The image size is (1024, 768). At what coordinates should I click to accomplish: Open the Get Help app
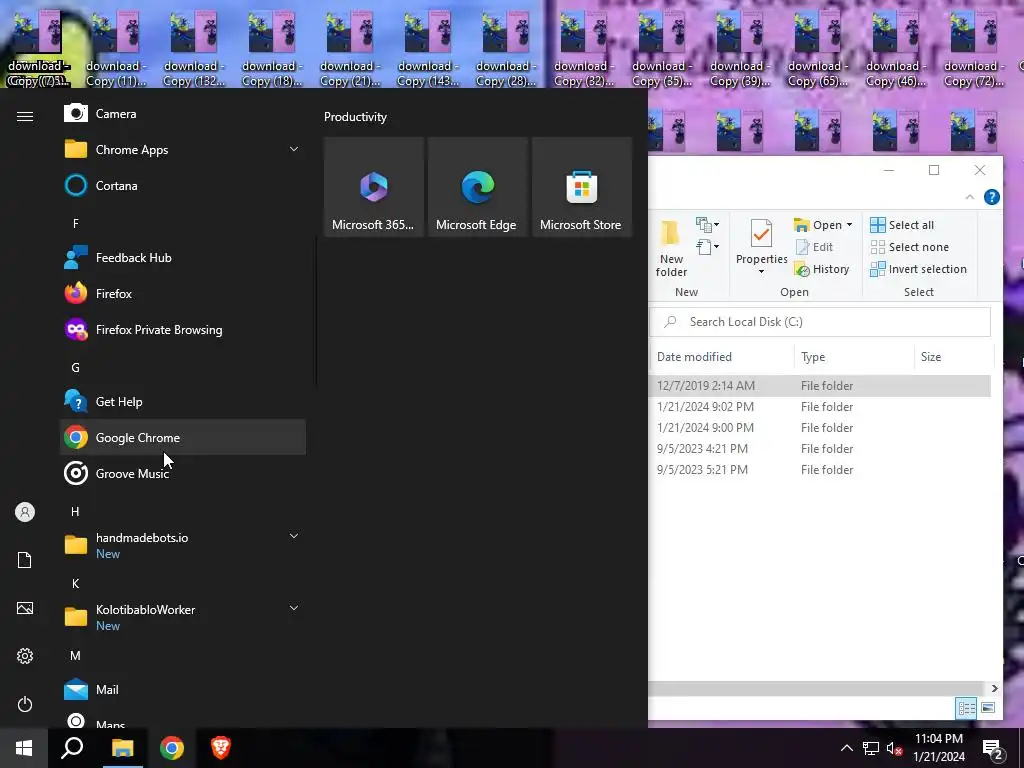(183, 402)
